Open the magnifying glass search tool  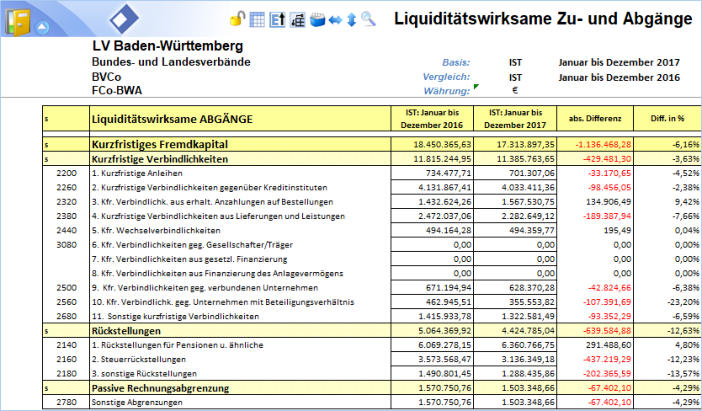368,19
